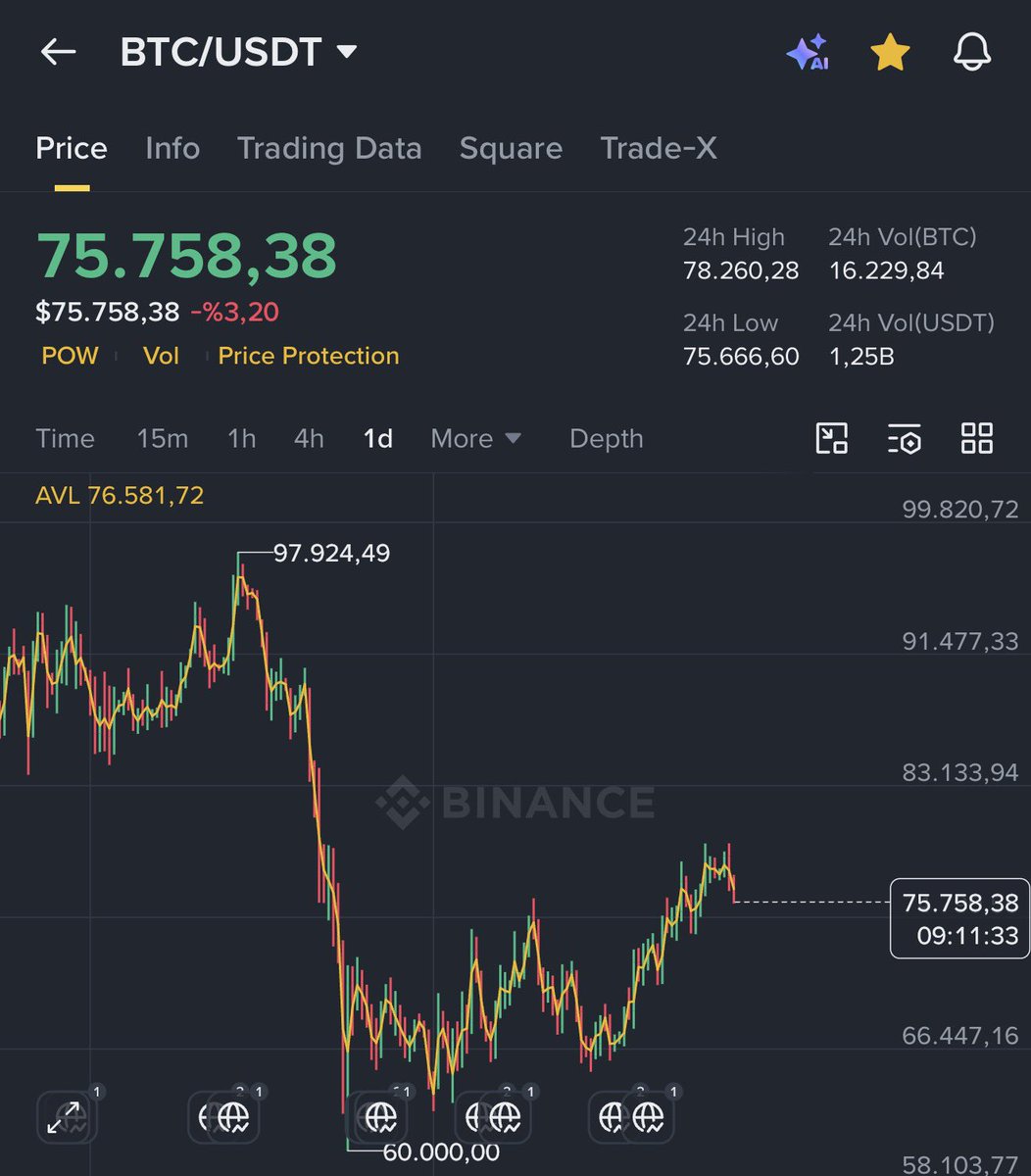This screenshot has width=1031, height=1176.
Task: Tap the 83.133,94 price axis label
Action: click(x=960, y=772)
